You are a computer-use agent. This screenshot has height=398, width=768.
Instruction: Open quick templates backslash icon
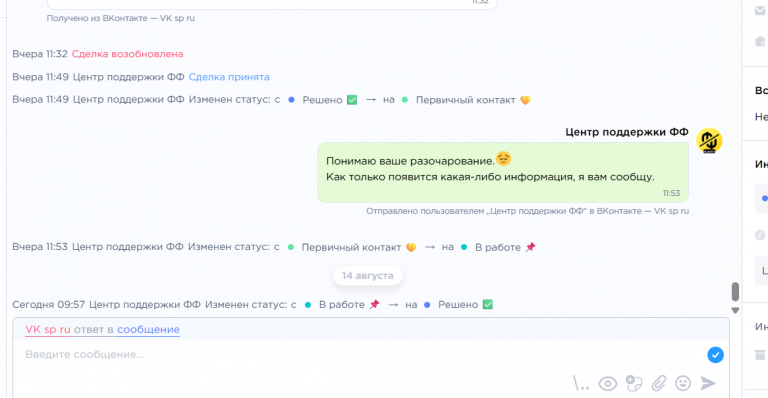click(581, 383)
